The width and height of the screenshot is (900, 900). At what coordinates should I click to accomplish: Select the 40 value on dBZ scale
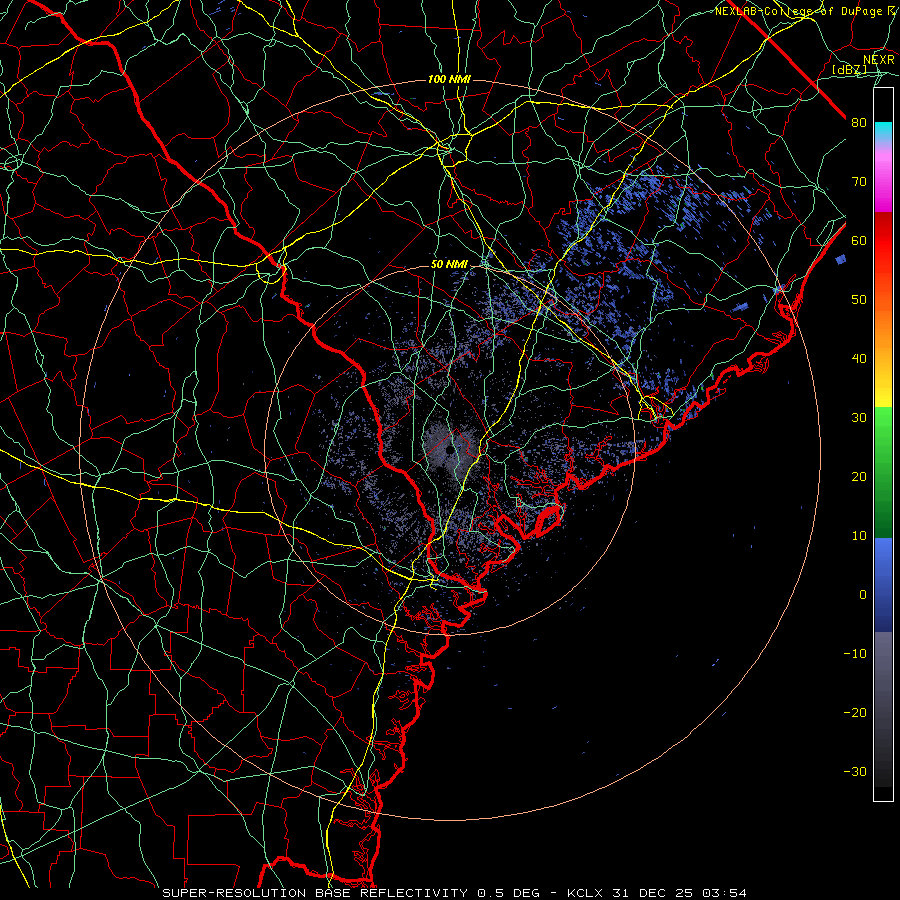859,358
